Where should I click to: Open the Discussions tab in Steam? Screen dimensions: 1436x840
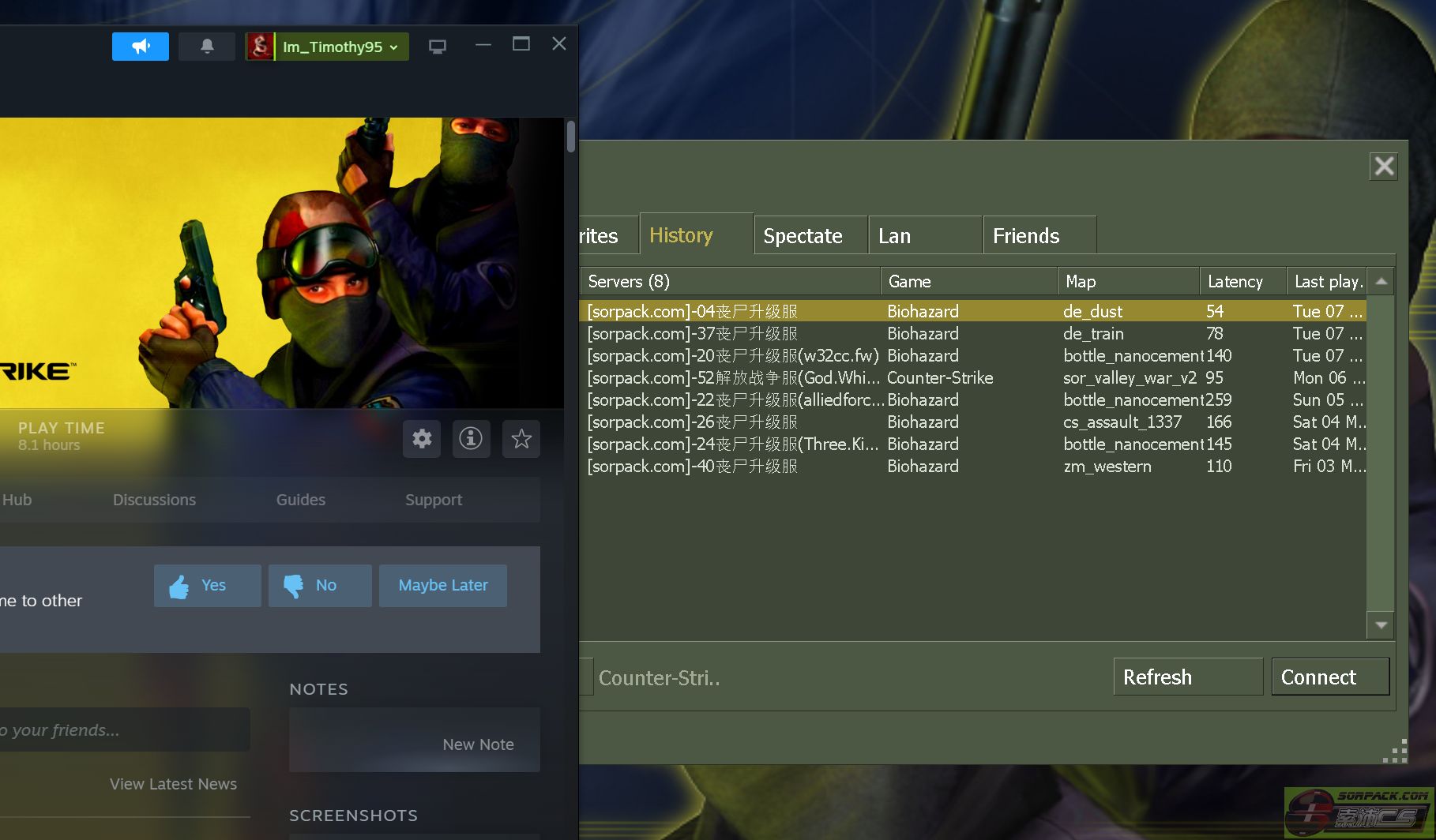[154, 500]
